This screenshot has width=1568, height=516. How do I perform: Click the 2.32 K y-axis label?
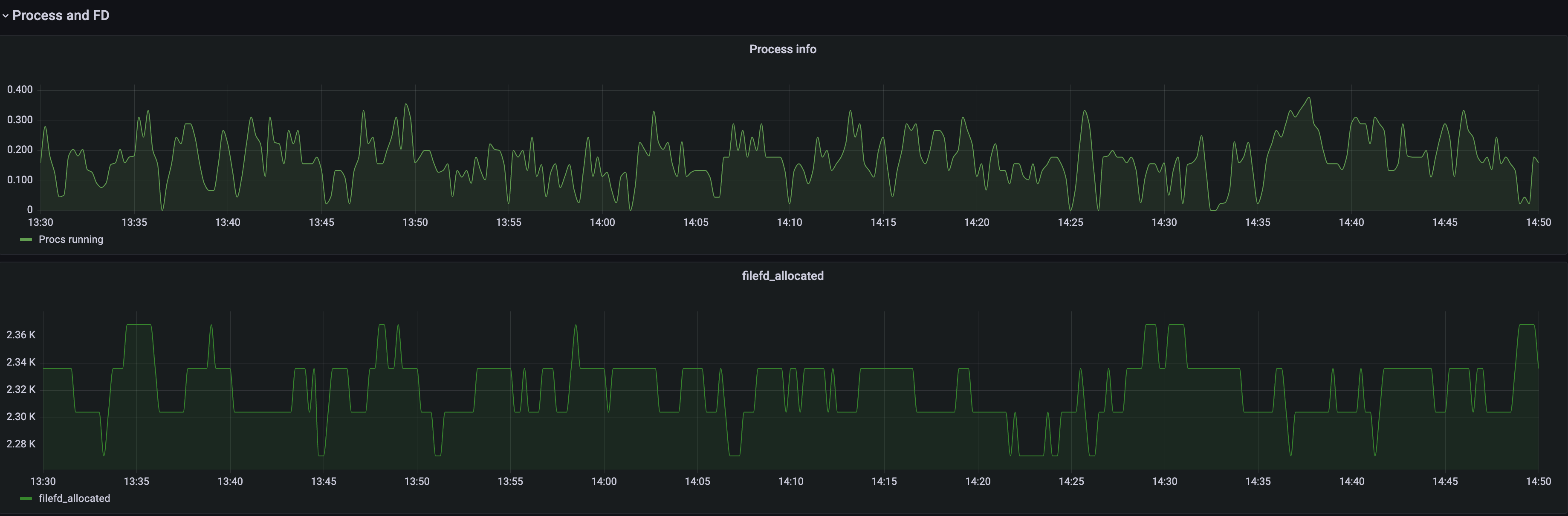[x=21, y=389]
